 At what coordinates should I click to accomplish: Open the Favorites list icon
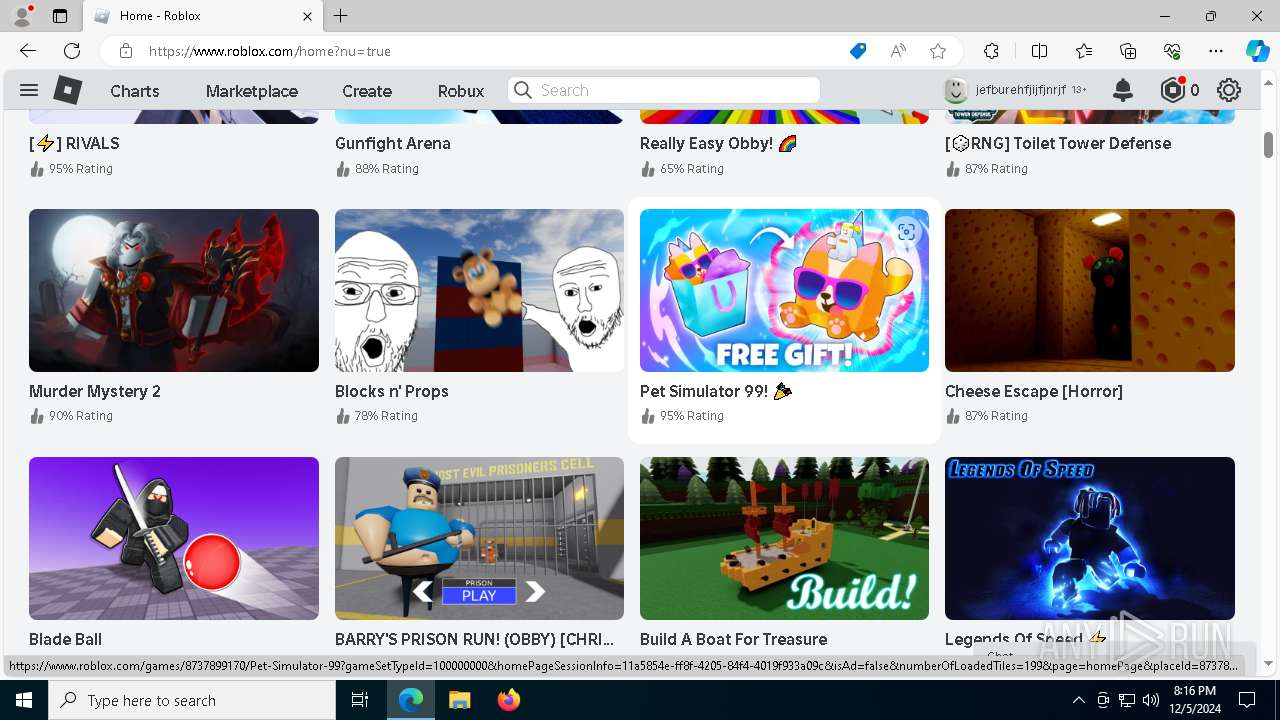(1084, 51)
